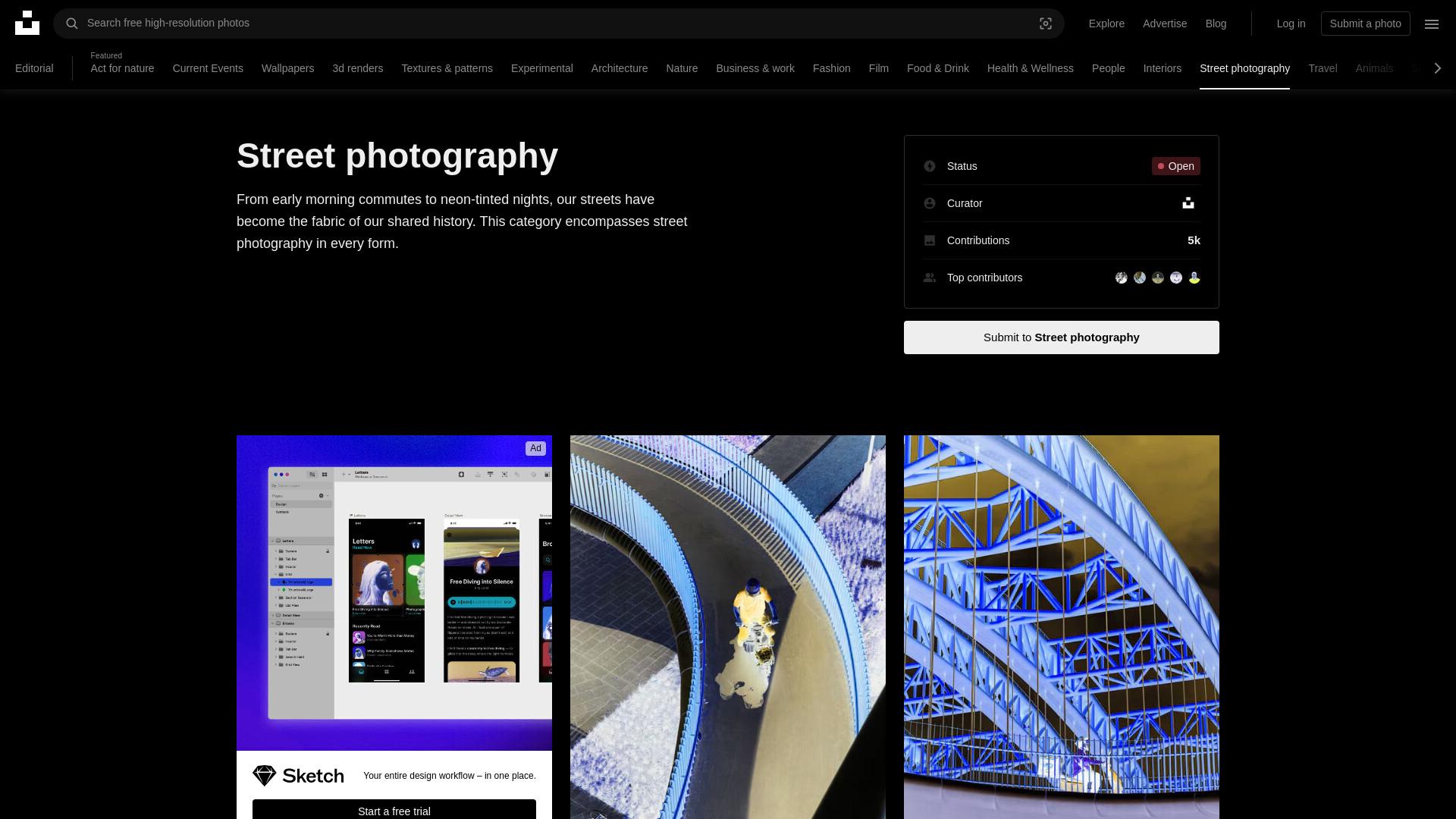Open the first top contributor avatar
Image resolution: width=1456 pixels, height=819 pixels.
(1122, 278)
